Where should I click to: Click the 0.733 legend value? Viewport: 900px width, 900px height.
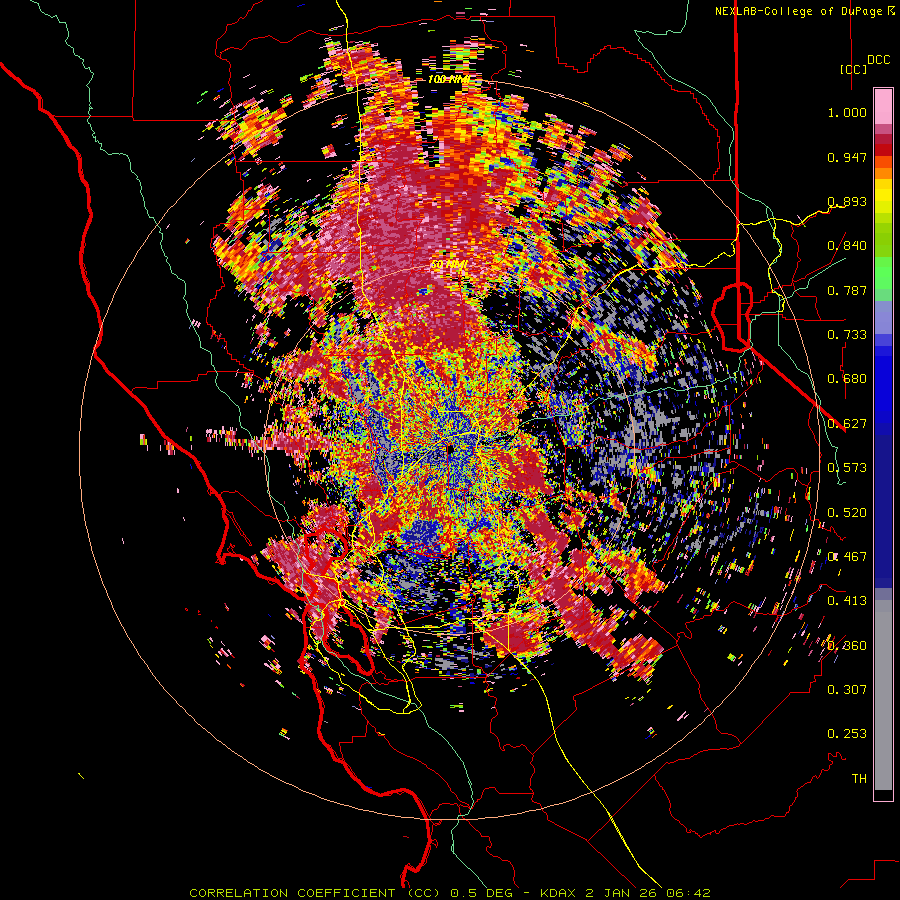pyautogui.click(x=847, y=335)
